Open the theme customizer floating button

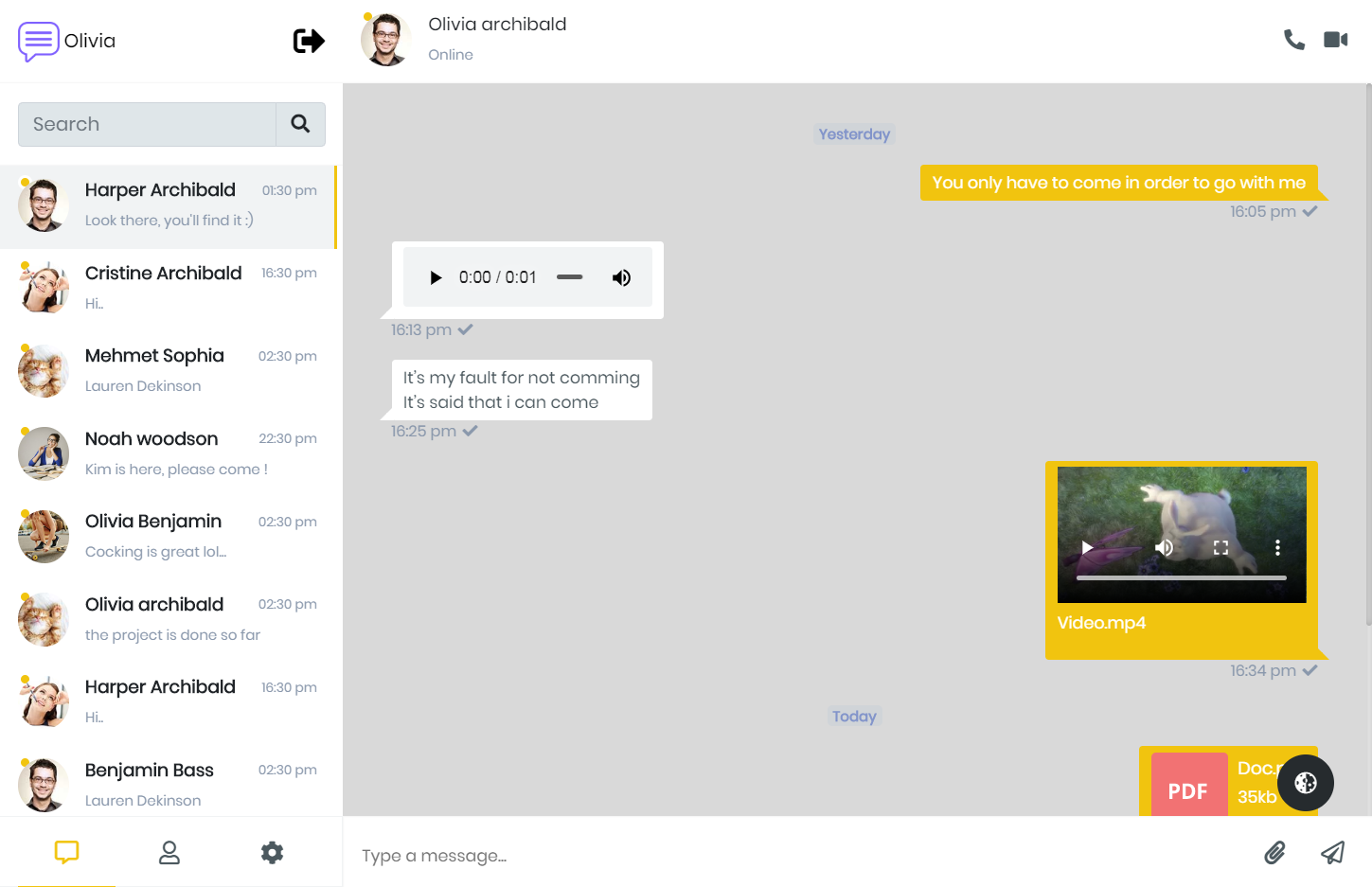pyautogui.click(x=1305, y=783)
